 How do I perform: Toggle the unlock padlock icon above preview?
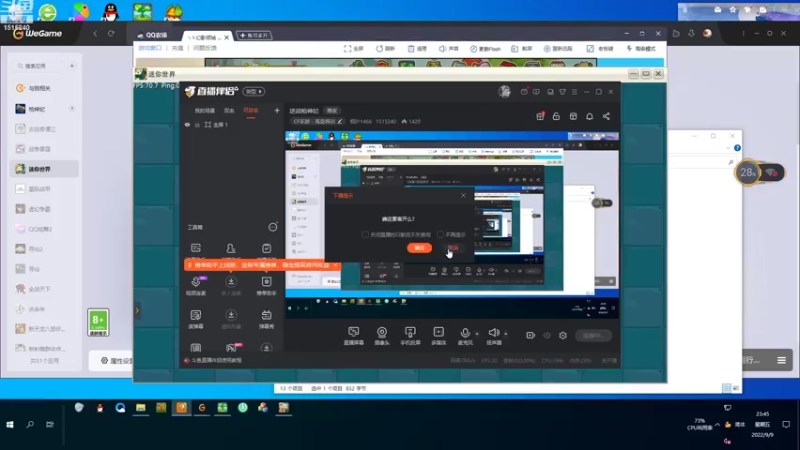(x=556, y=116)
